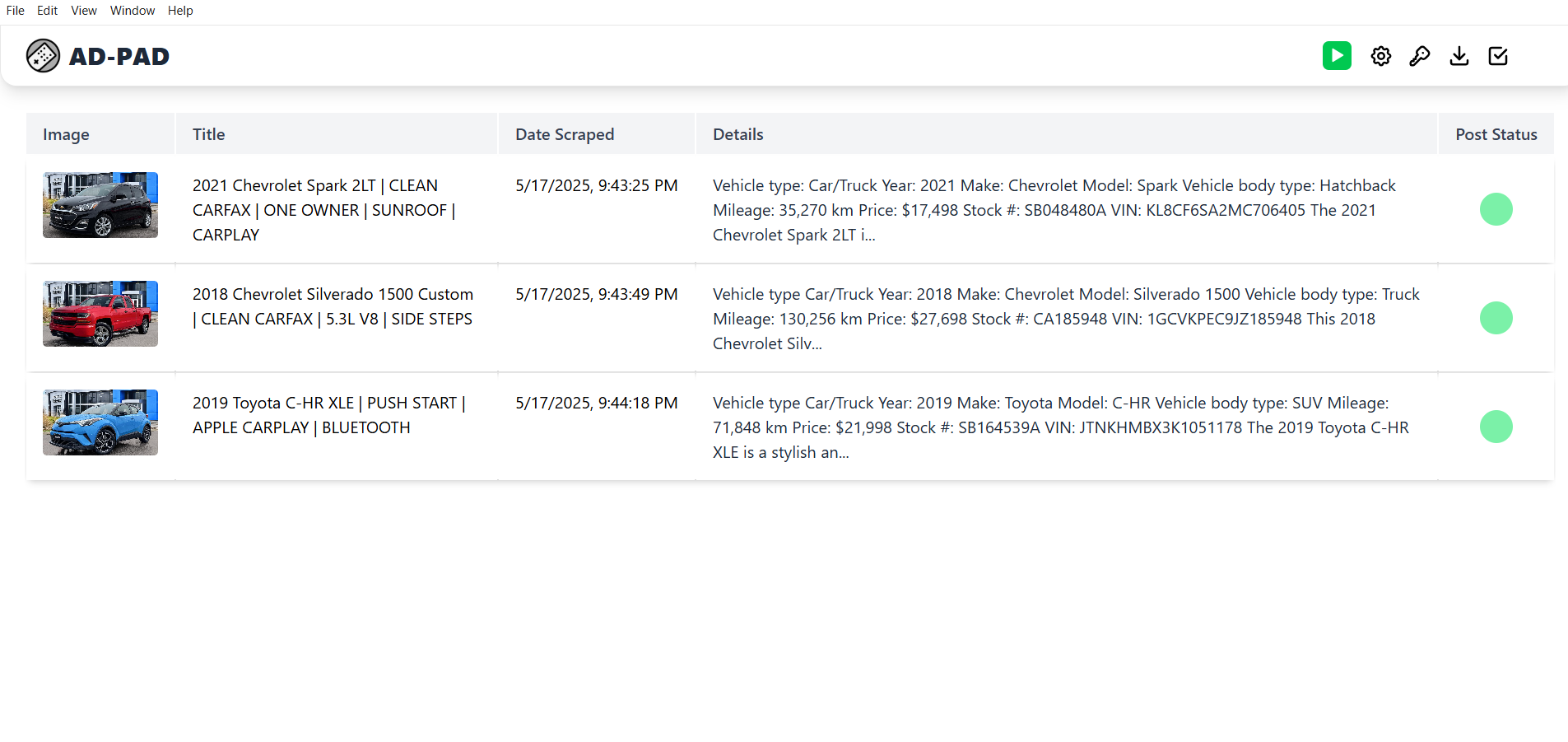Click the date '5/17/2025, 9:43:49 PM'

click(x=597, y=295)
